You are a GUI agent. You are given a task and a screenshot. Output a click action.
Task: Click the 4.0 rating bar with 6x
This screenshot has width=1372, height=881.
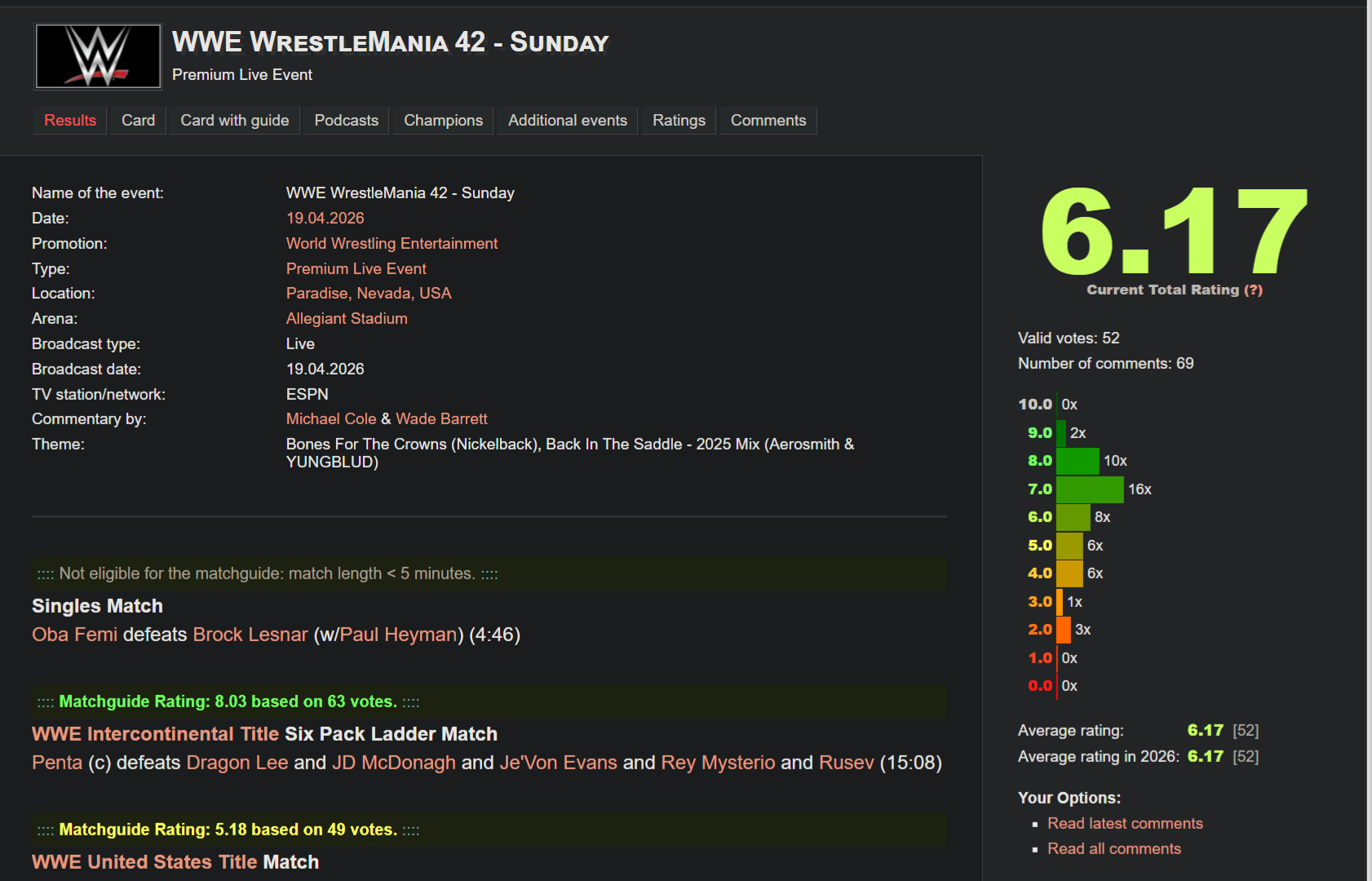pyautogui.click(x=1069, y=573)
